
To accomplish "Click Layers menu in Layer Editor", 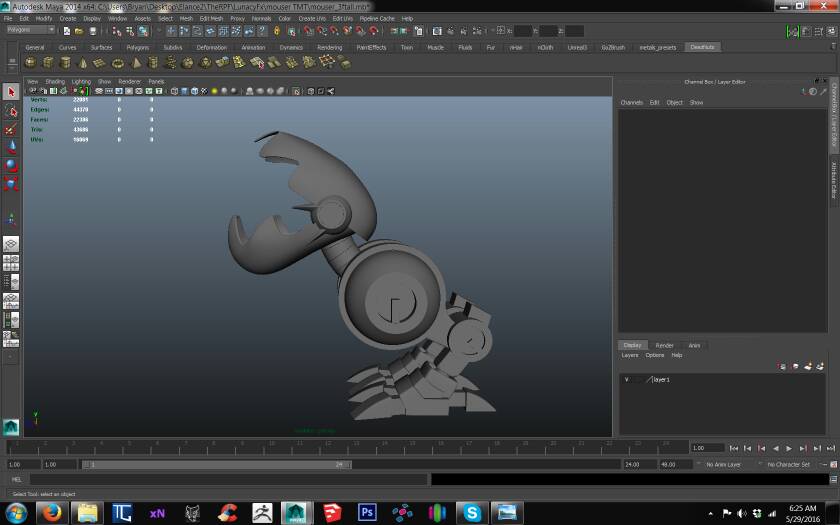I will click(x=630, y=355).
